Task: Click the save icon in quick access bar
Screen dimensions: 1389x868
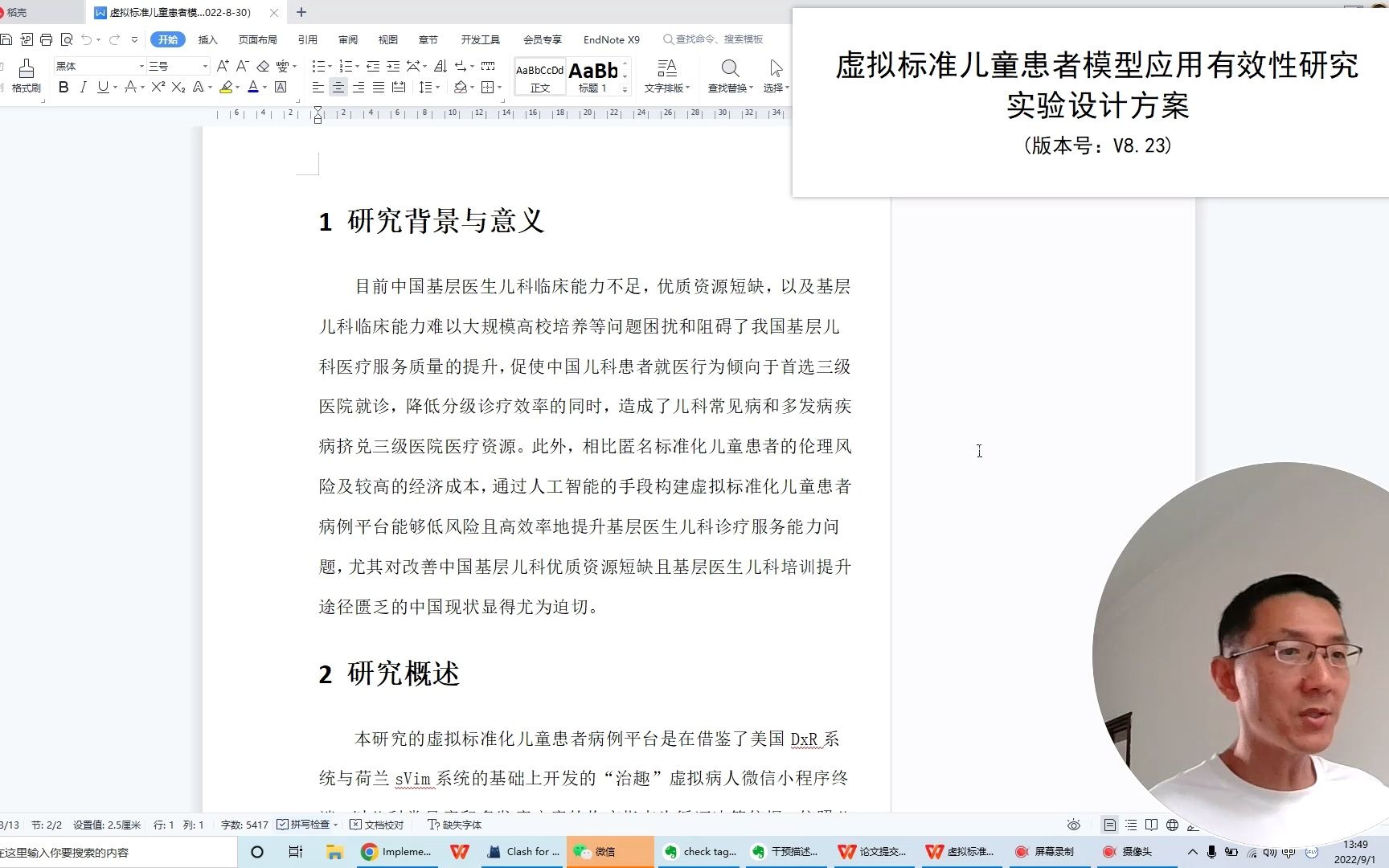Action: 6,39
